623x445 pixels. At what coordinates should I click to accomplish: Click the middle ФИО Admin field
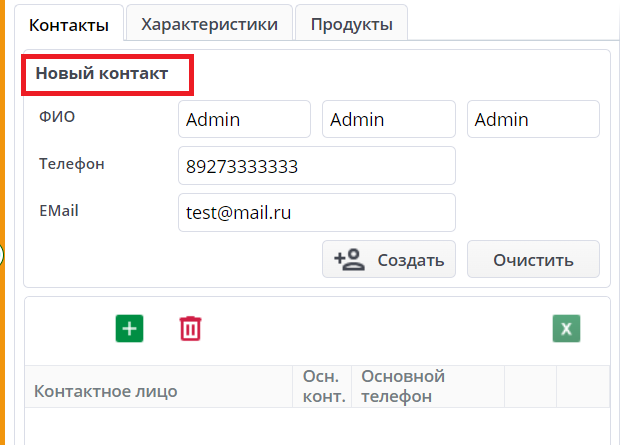tap(388, 120)
